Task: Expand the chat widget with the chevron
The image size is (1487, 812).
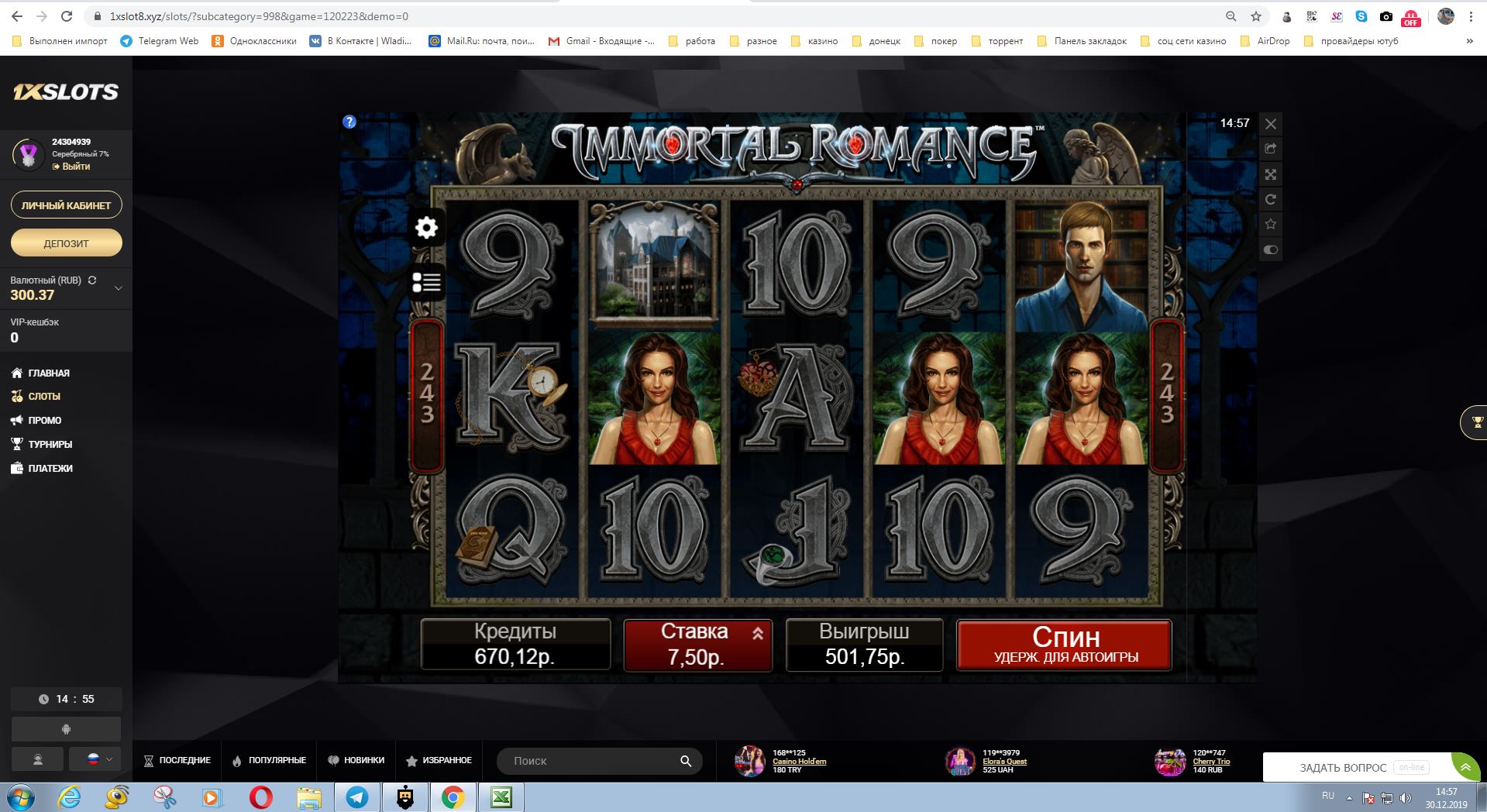Action: [x=1465, y=767]
